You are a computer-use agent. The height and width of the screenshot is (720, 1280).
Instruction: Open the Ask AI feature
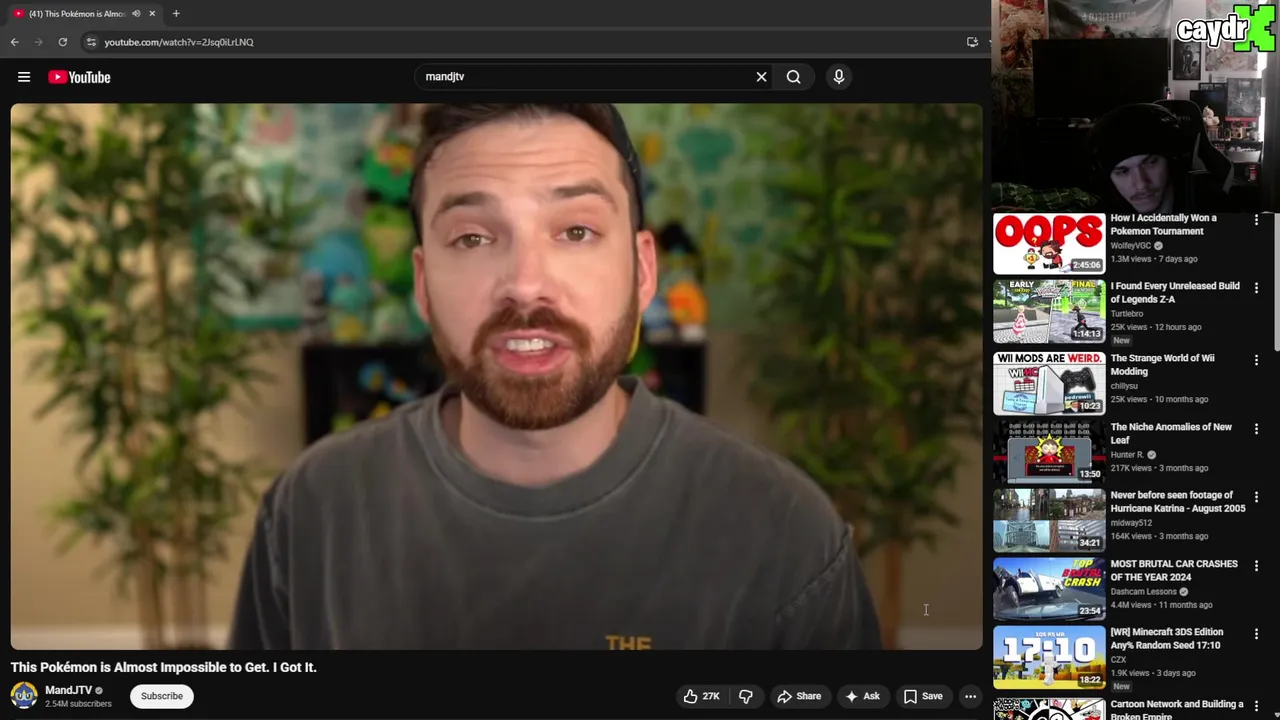862,696
